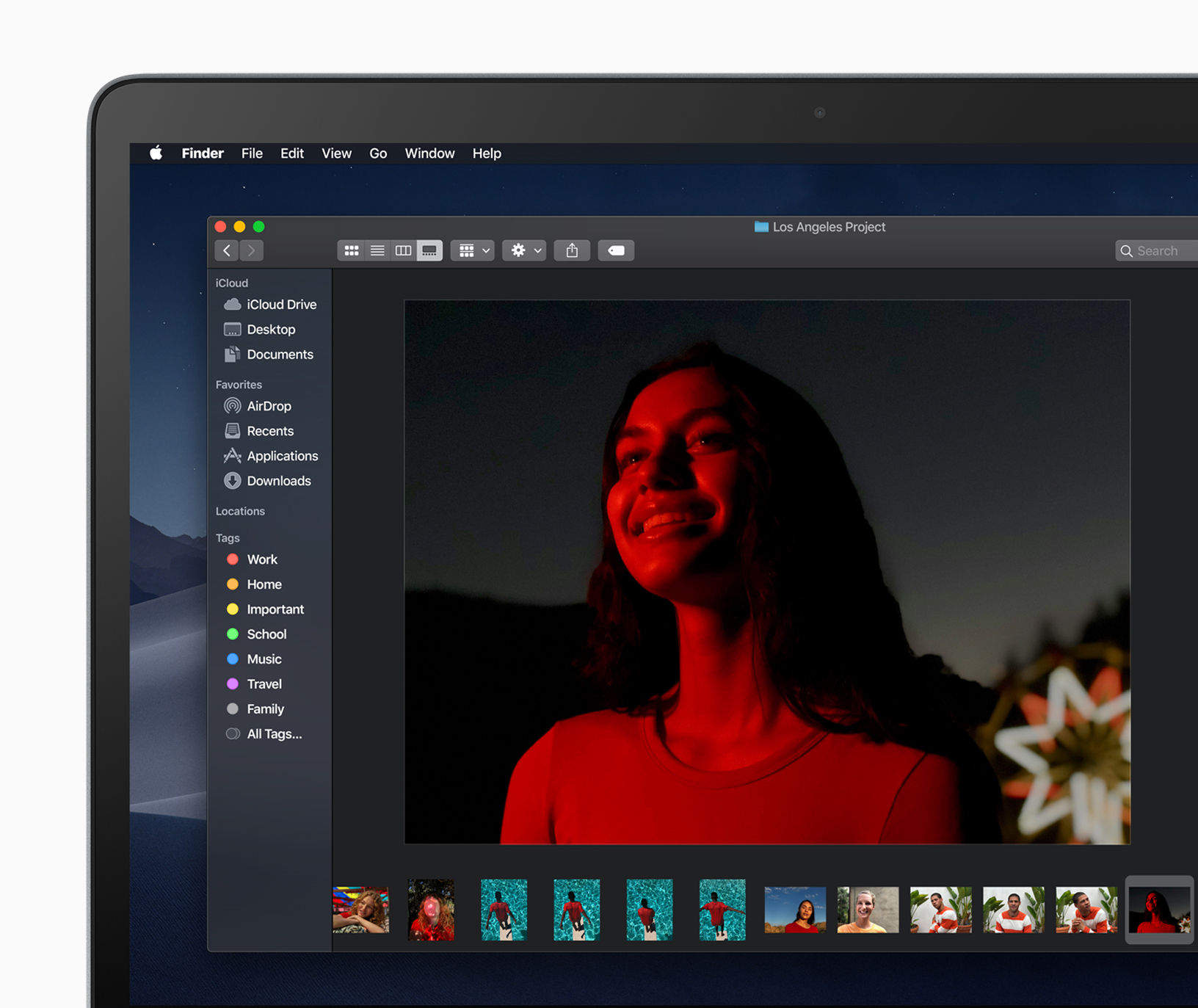1198x1008 pixels.
Task: Open AirDrop from the sidebar
Action: click(x=269, y=406)
